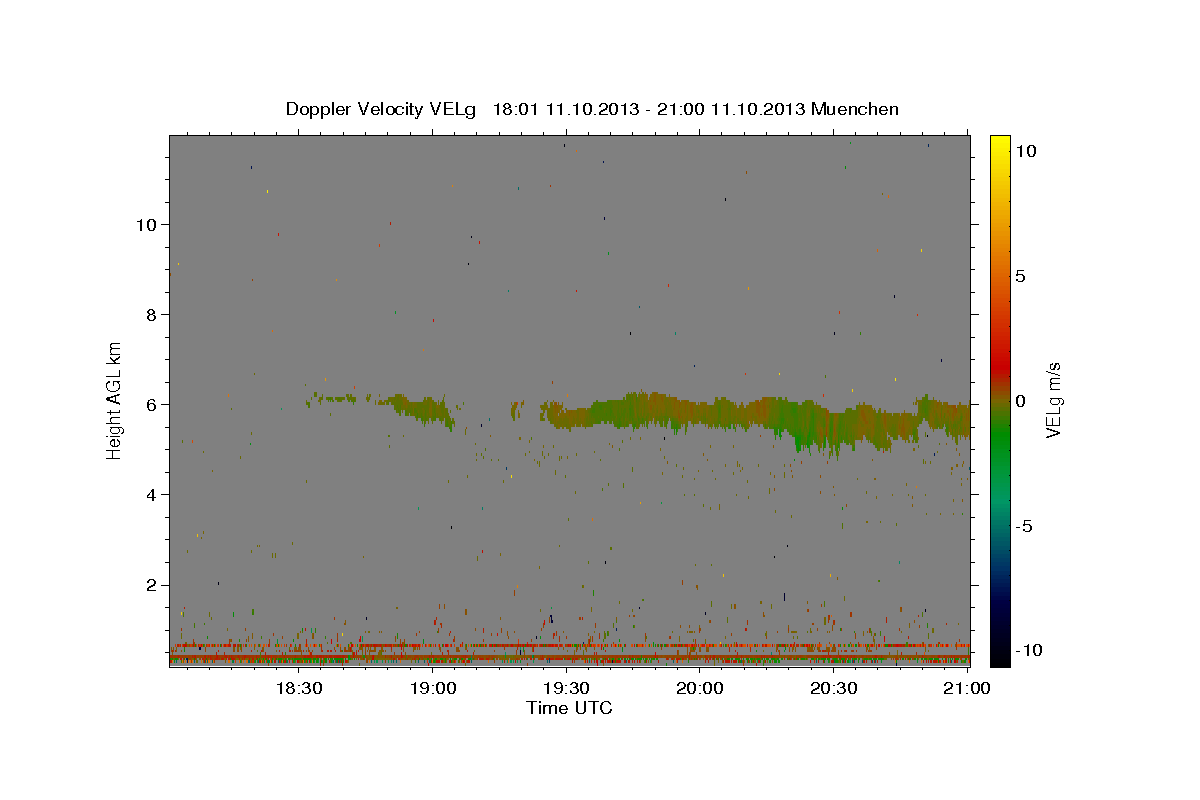
Task: Click the red horizontal noise line near the ground
Action: (569, 645)
